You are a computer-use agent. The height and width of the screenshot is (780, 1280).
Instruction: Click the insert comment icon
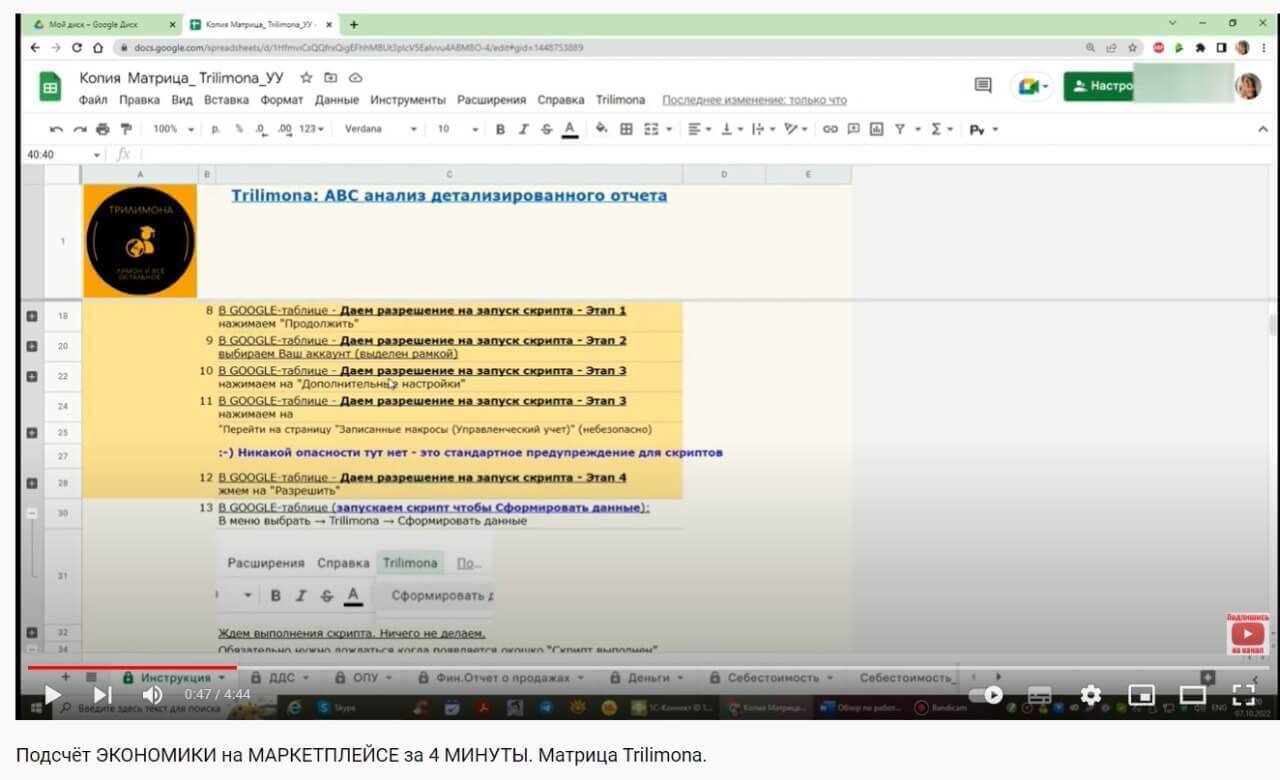(x=854, y=129)
